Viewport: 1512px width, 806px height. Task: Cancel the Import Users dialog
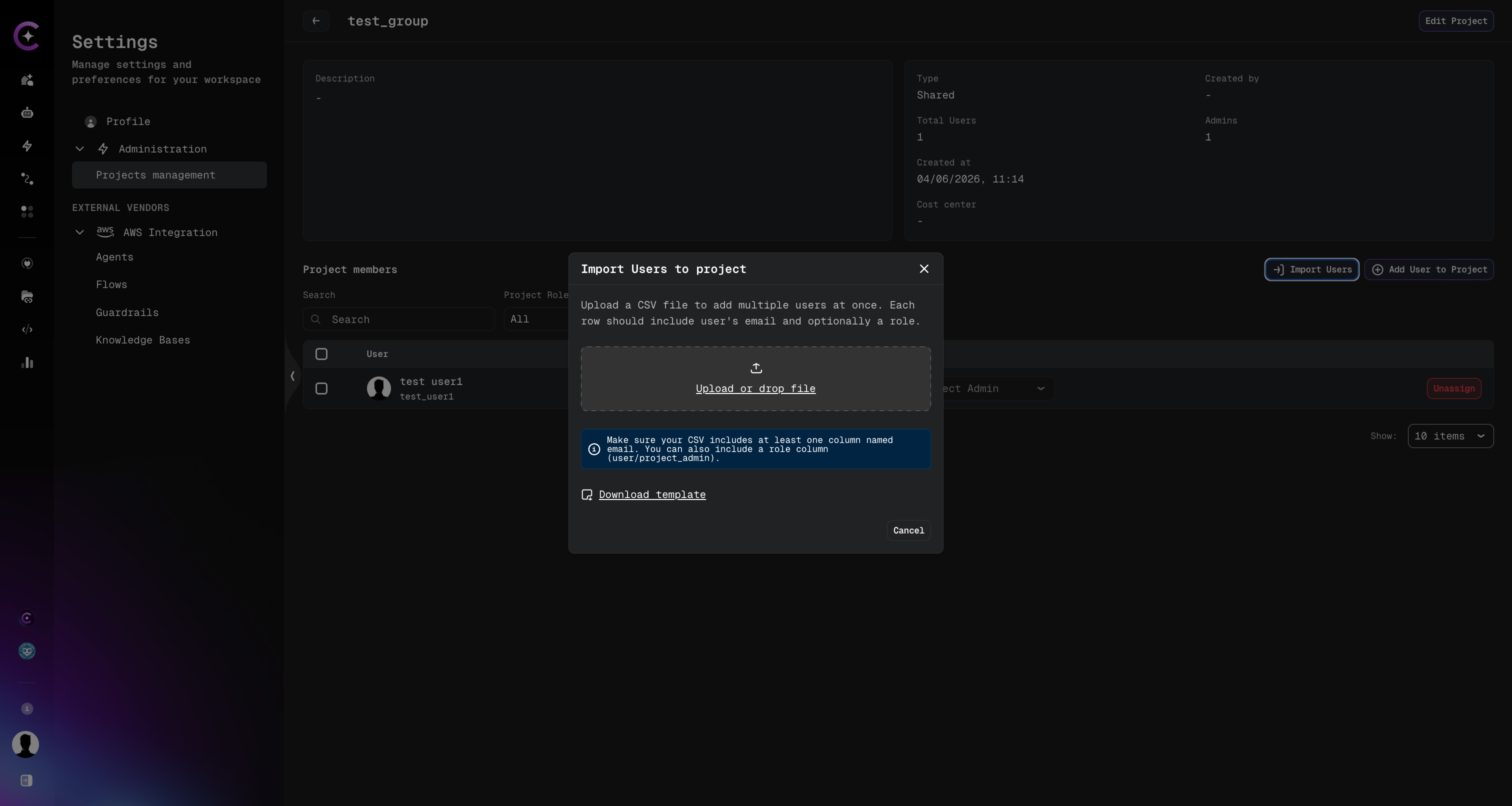[x=908, y=530]
